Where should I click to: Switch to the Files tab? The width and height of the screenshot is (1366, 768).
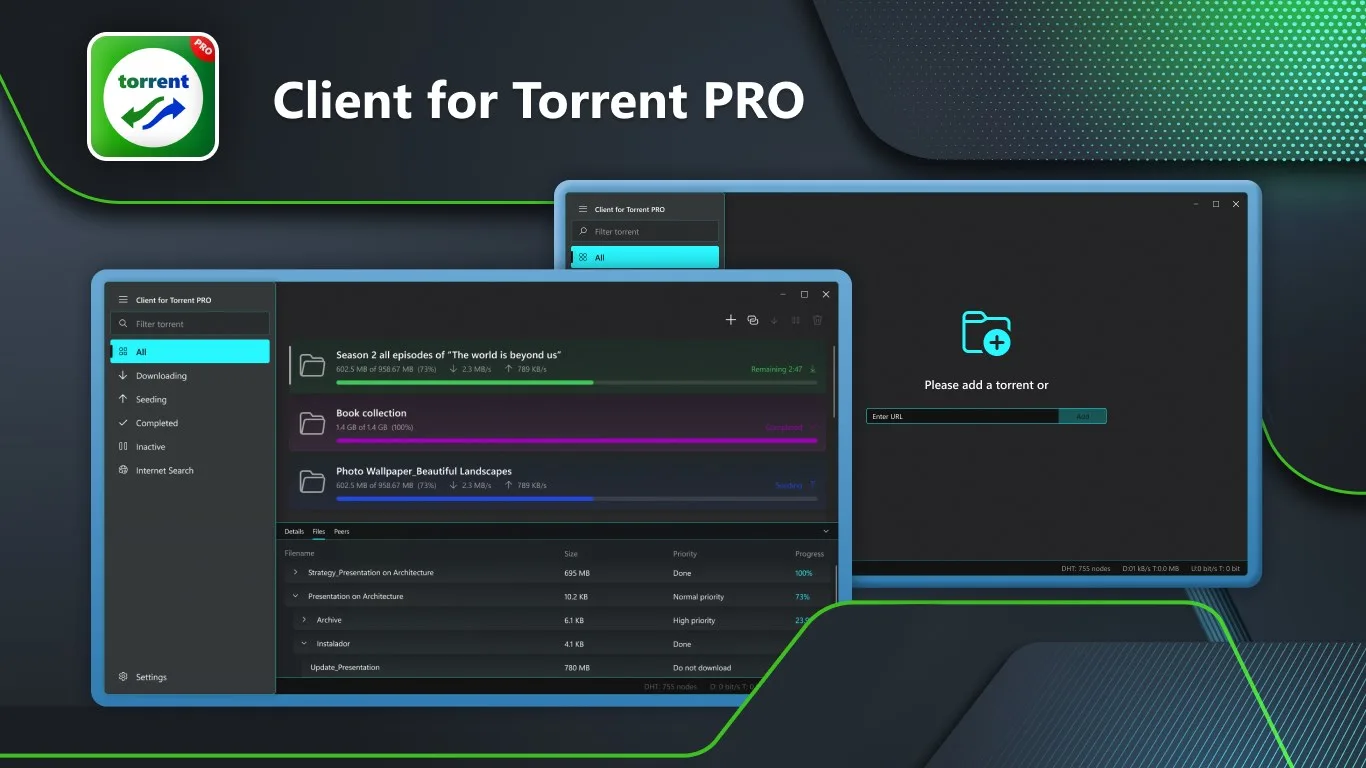coord(319,532)
